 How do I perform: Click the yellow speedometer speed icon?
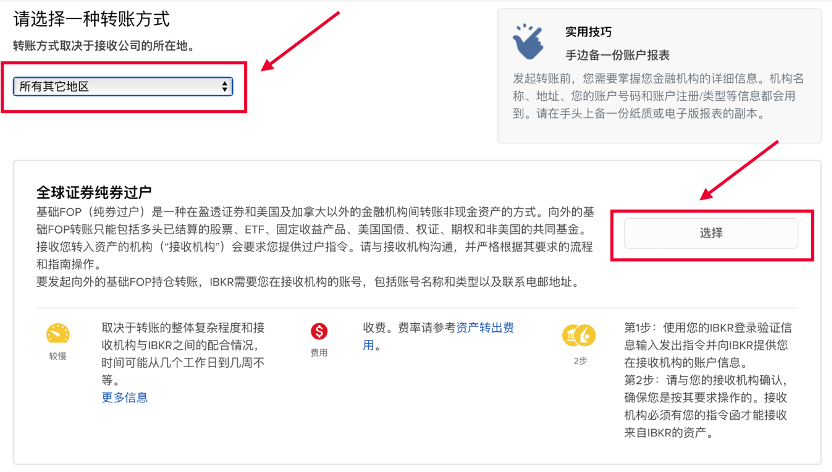click(58, 334)
